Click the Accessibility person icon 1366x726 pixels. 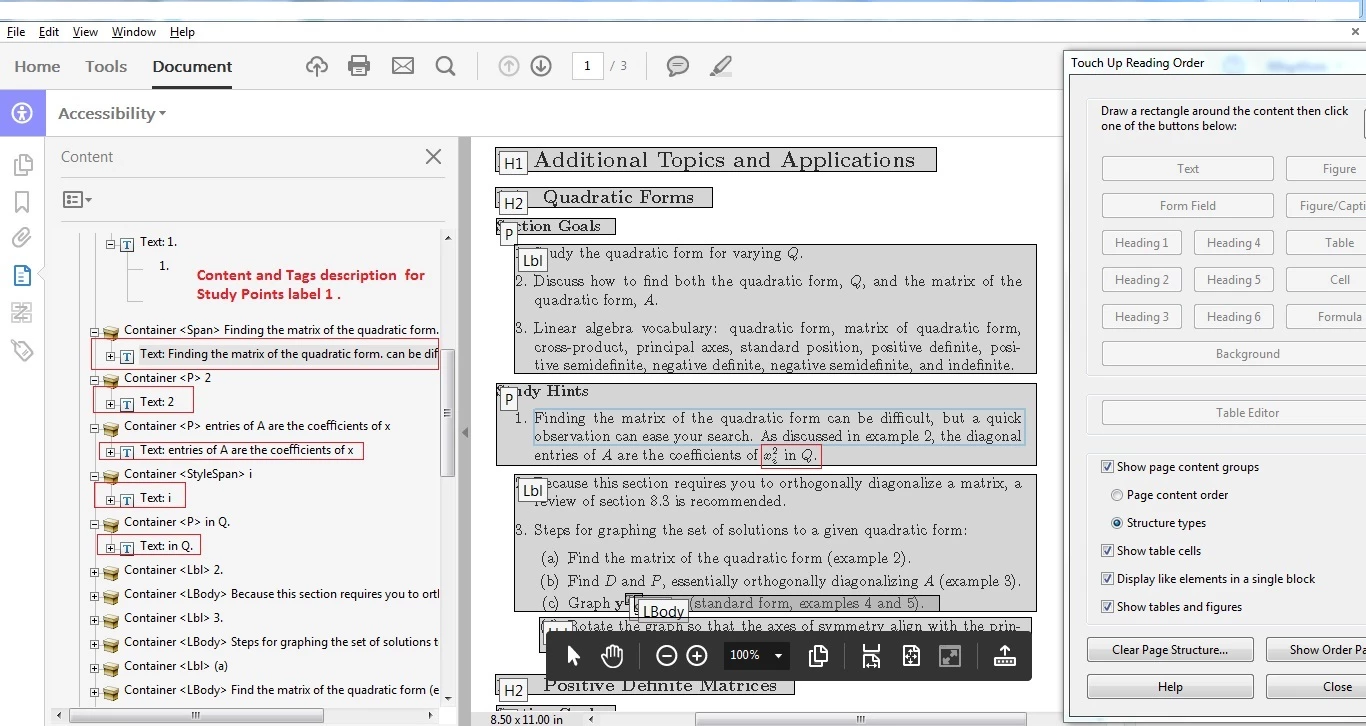22,113
